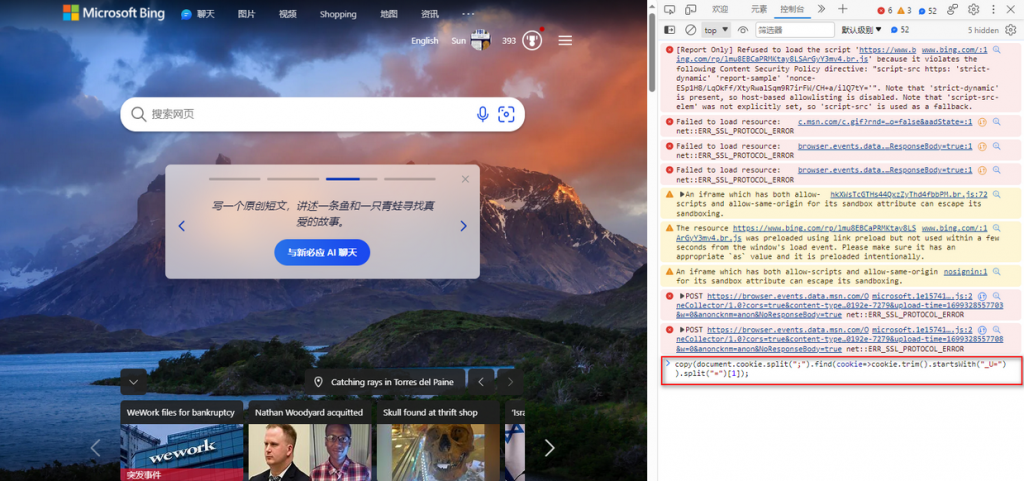The image size is (1024, 481).
Task: Toggle device emulation icon in DevTools
Action: tap(691, 9)
